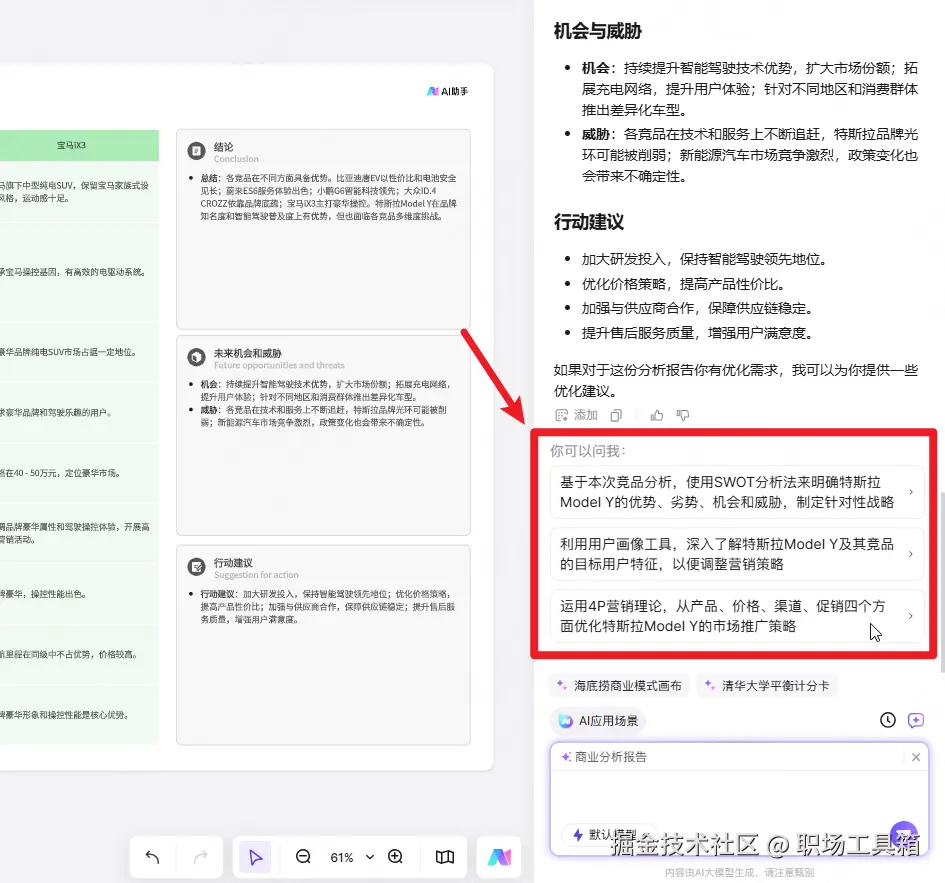Image resolution: width=945 pixels, height=883 pixels.
Task: Click the 结论 card title
Action: 224,146
